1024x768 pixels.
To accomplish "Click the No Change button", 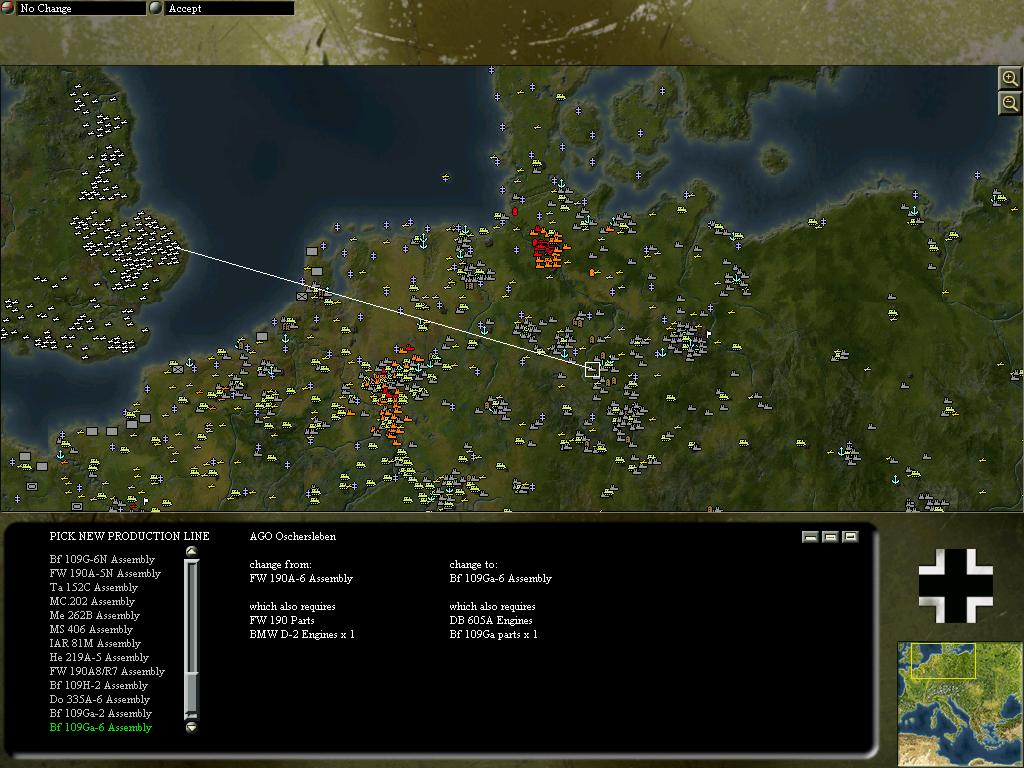I will (80, 8).
